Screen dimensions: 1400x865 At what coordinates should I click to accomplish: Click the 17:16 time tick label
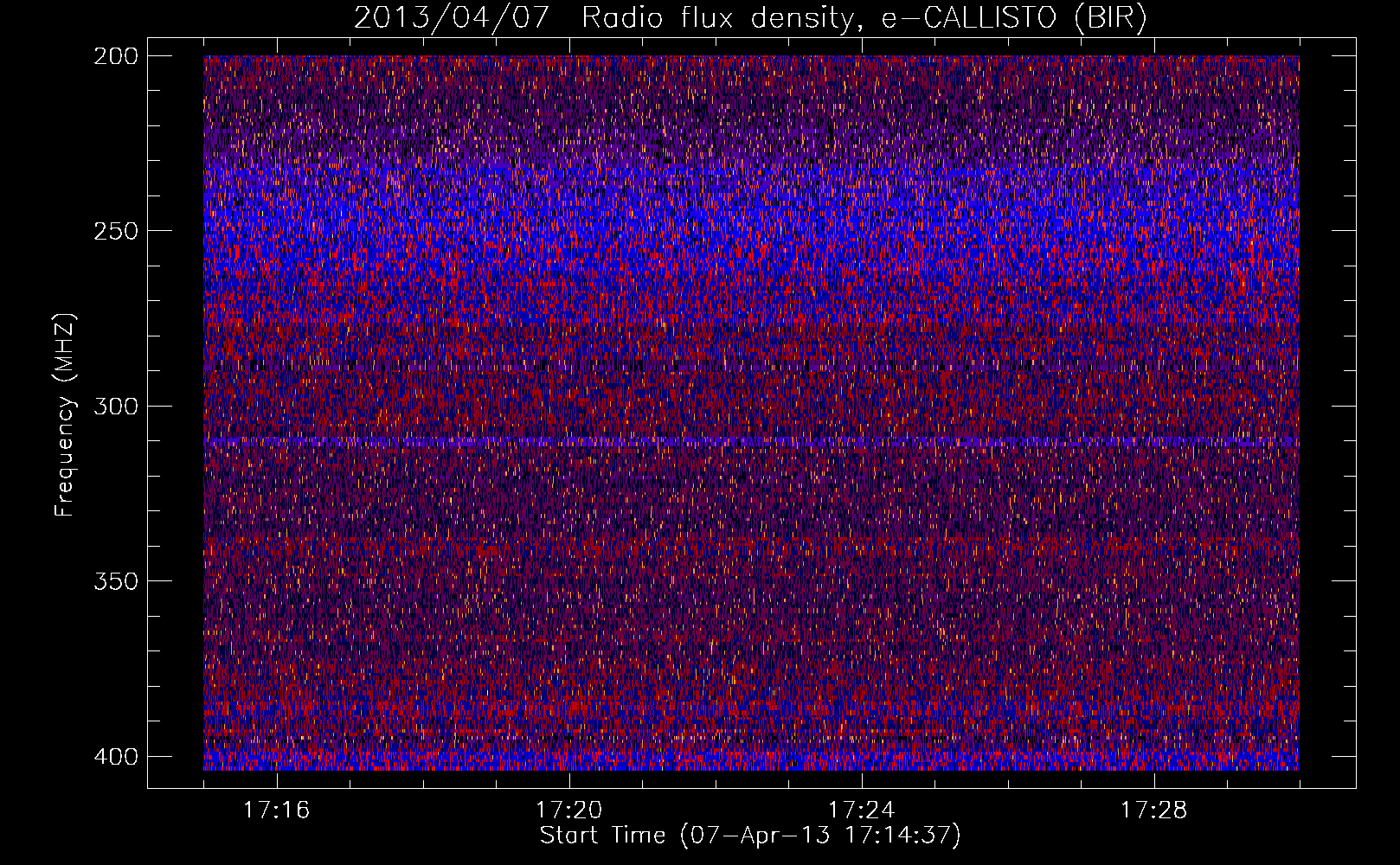click(x=276, y=811)
